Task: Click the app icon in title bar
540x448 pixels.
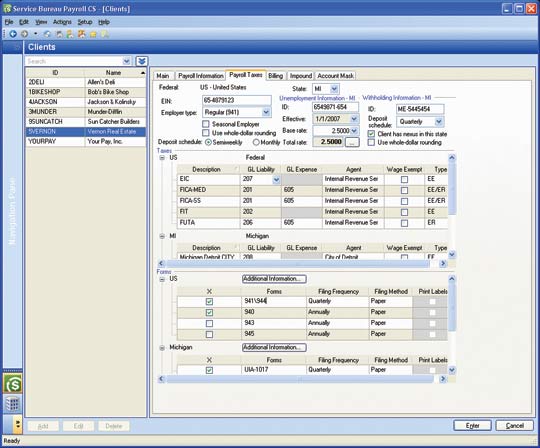Action: click(x=7, y=9)
